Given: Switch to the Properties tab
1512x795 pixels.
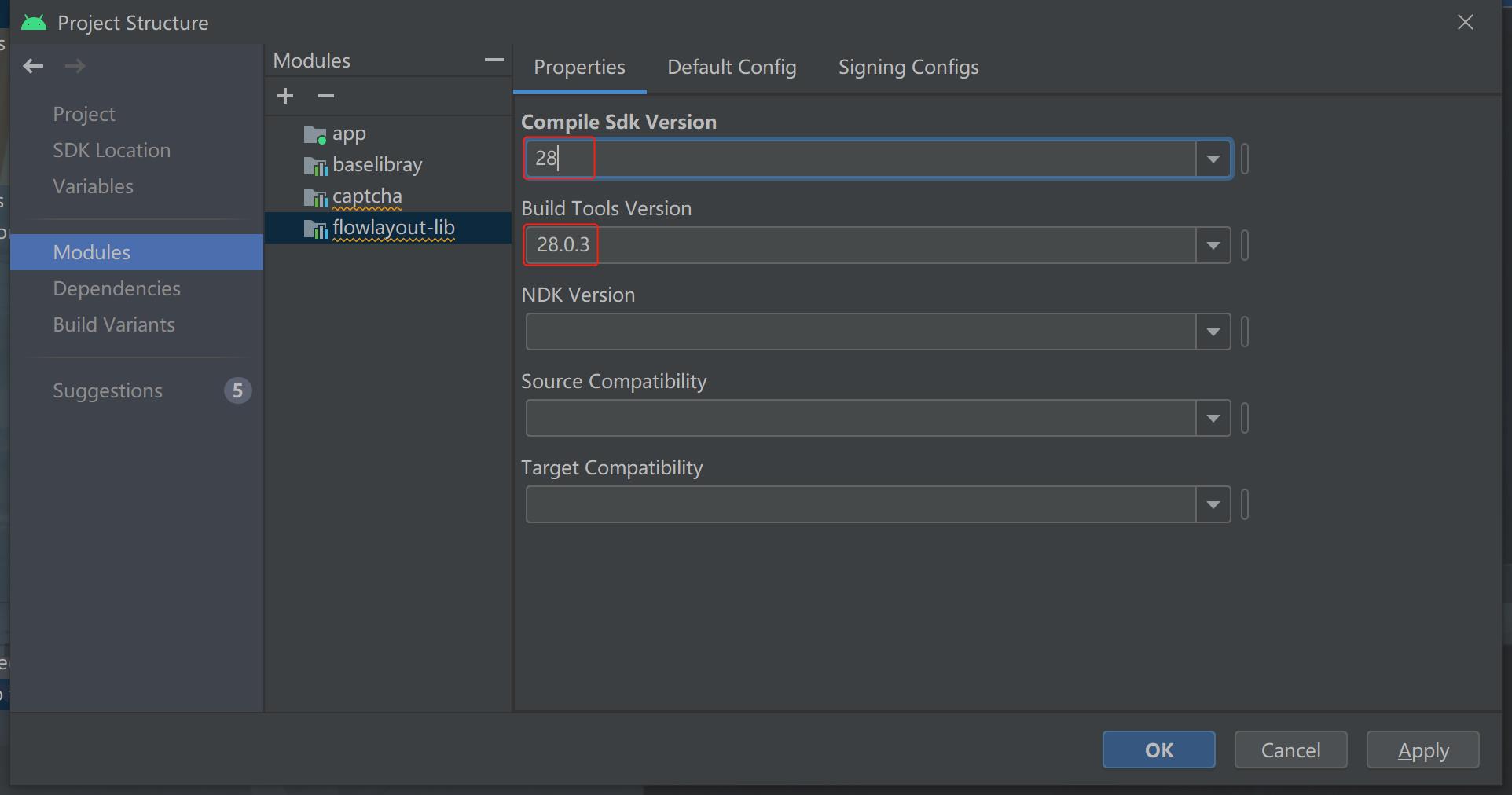Looking at the screenshot, I should (580, 68).
